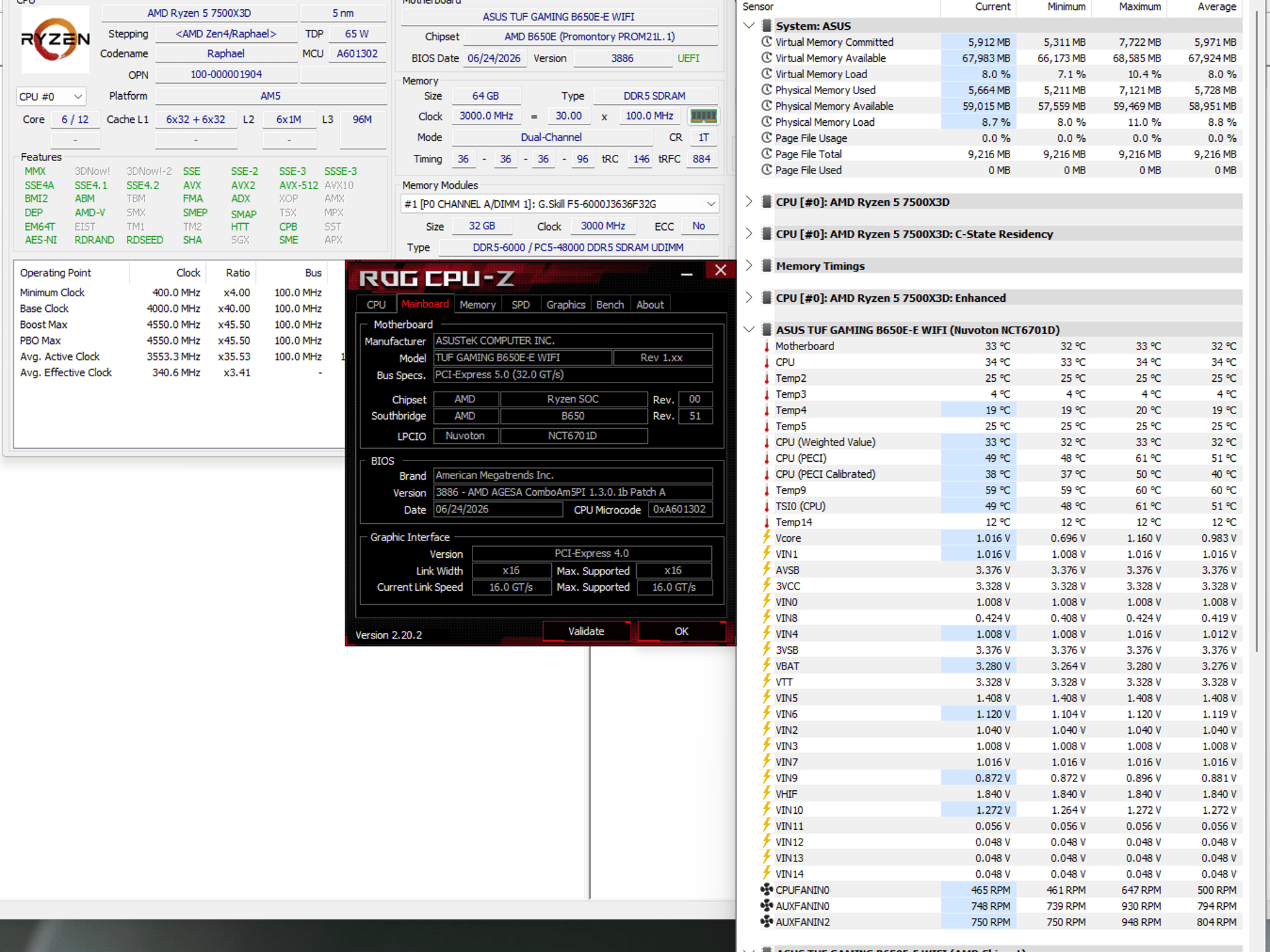This screenshot has width=1270, height=952.
Task: Click the System: ASUS chip icon
Action: [766, 25]
